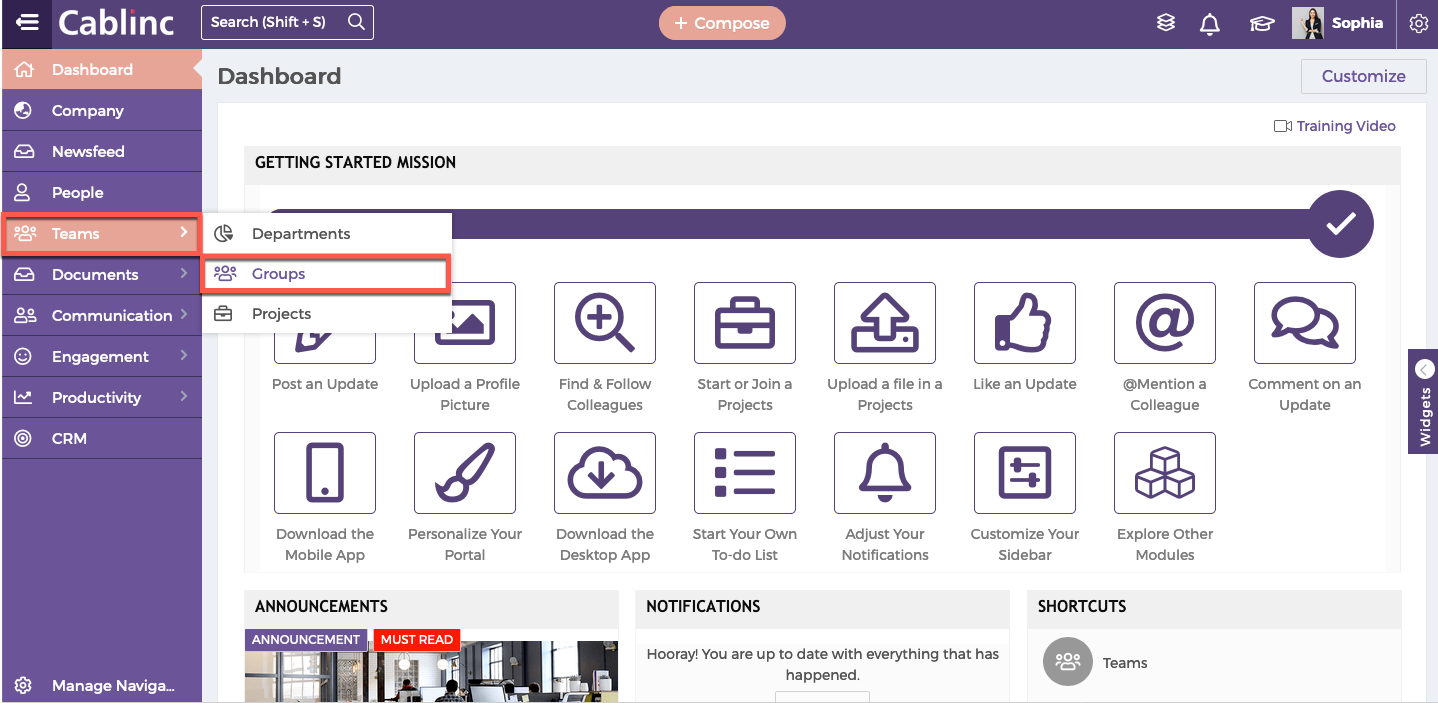Expand the Widgets side panel
Screen dimensions: 1438x703
[x=1424, y=401]
